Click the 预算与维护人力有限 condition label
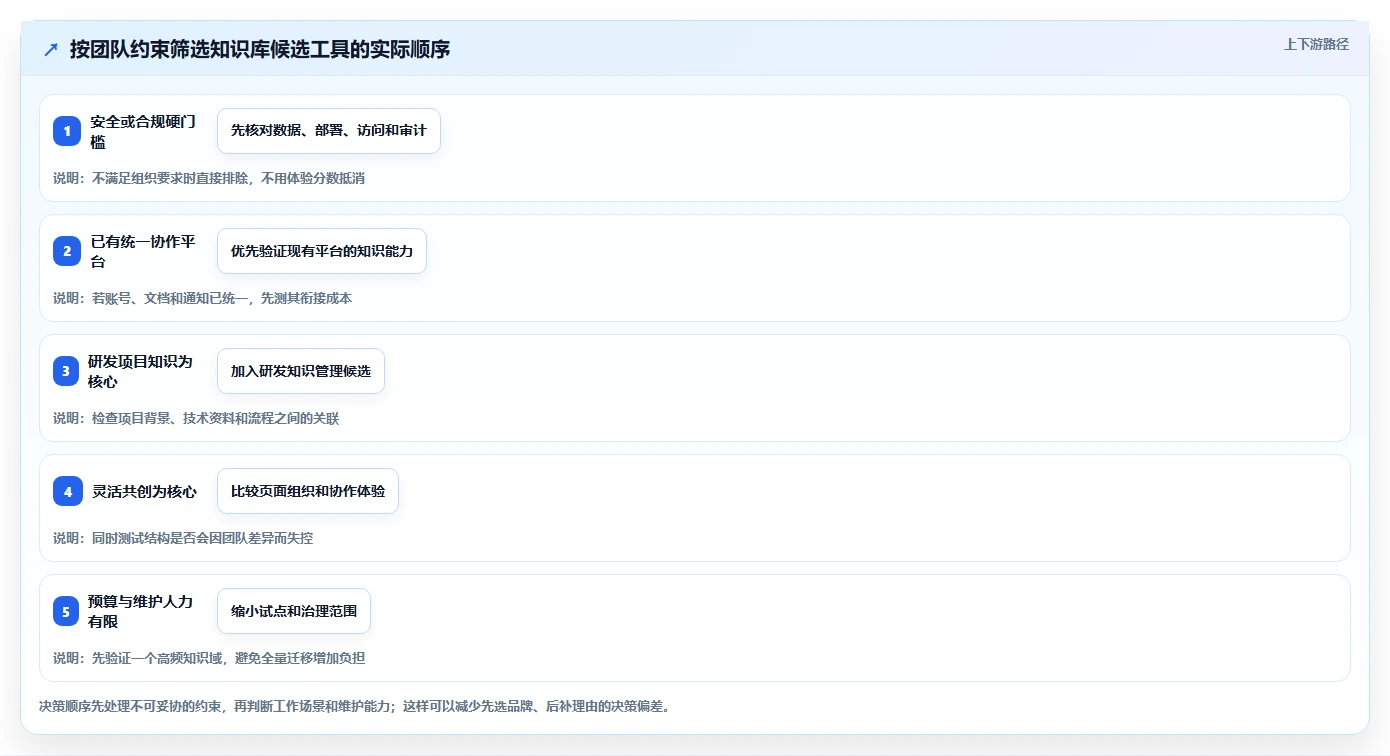The image size is (1390, 756). tap(140, 611)
